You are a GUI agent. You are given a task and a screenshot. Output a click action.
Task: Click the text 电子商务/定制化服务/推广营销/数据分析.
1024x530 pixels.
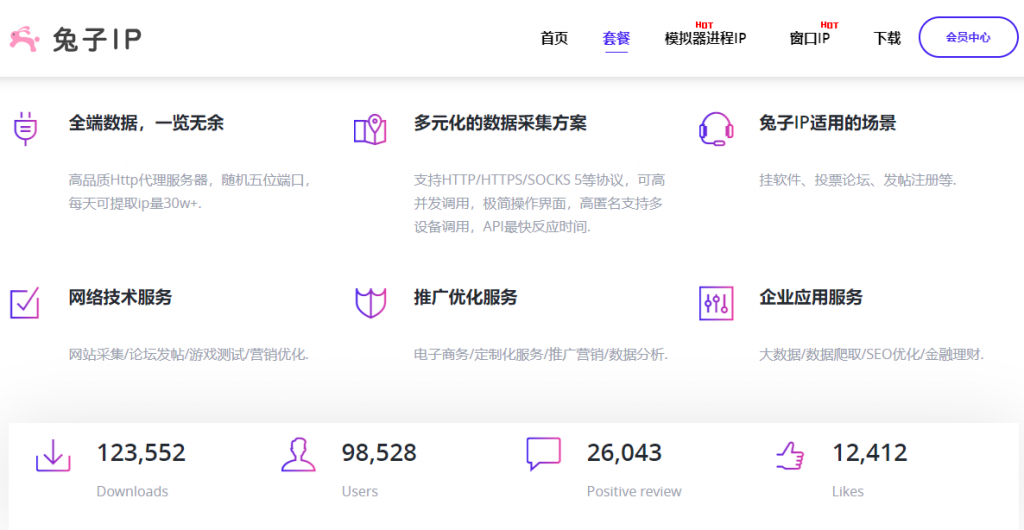(541, 355)
